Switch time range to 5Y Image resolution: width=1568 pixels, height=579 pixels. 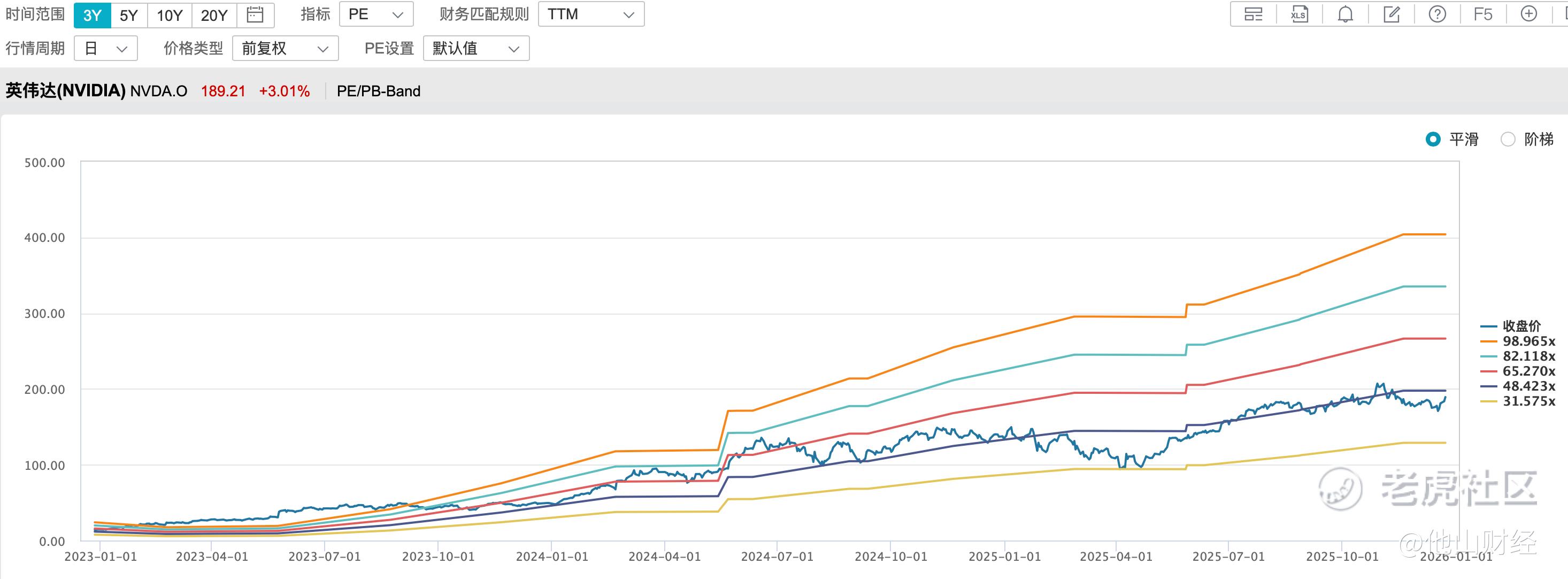pos(129,14)
